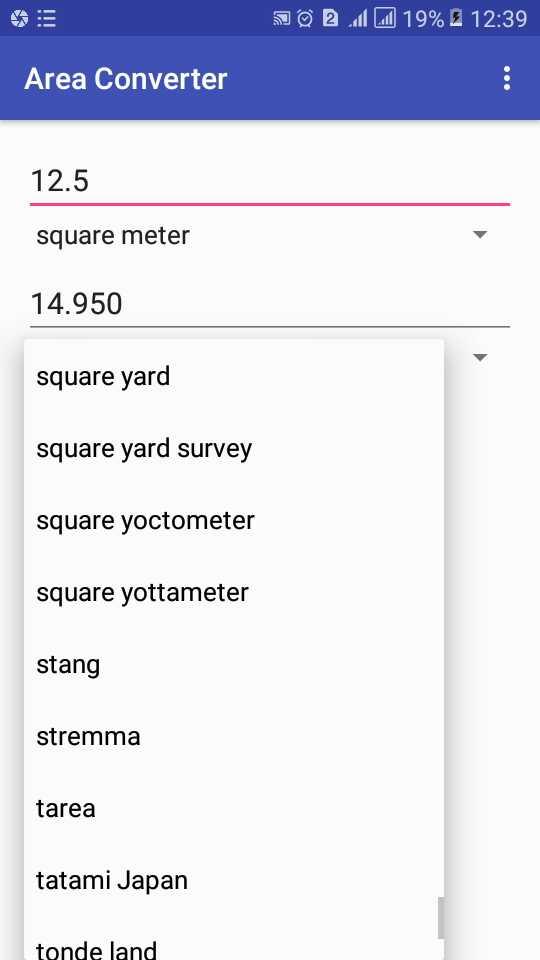The height and width of the screenshot is (960, 540).
Task: Tap the cast icon in status bar
Action: pos(282,19)
